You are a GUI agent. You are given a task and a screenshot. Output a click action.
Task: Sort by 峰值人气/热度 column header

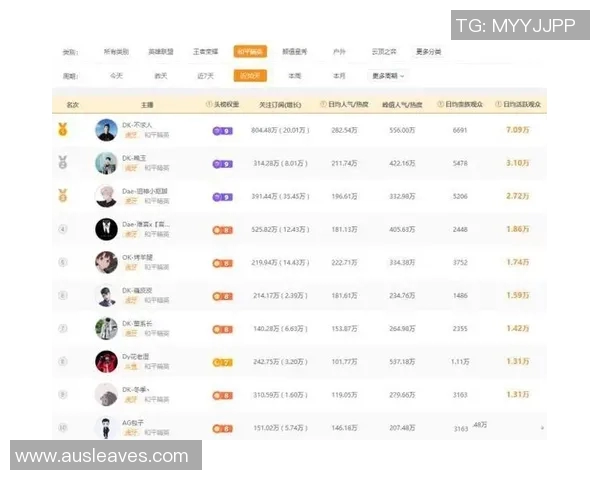click(402, 104)
